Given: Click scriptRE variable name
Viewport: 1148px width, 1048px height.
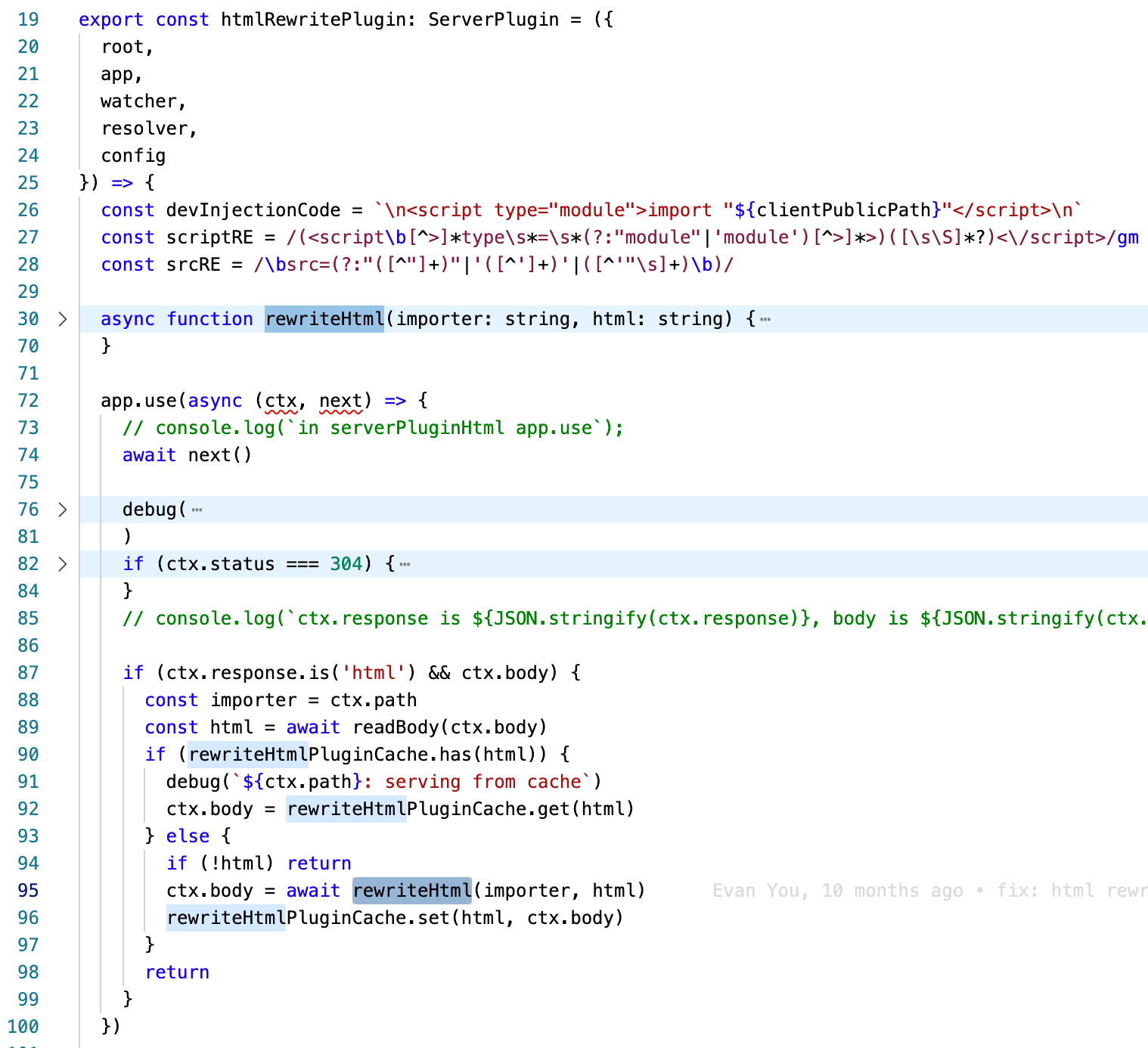Looking at the screenshot, I should pyautogui.click(x=209, y=237).
